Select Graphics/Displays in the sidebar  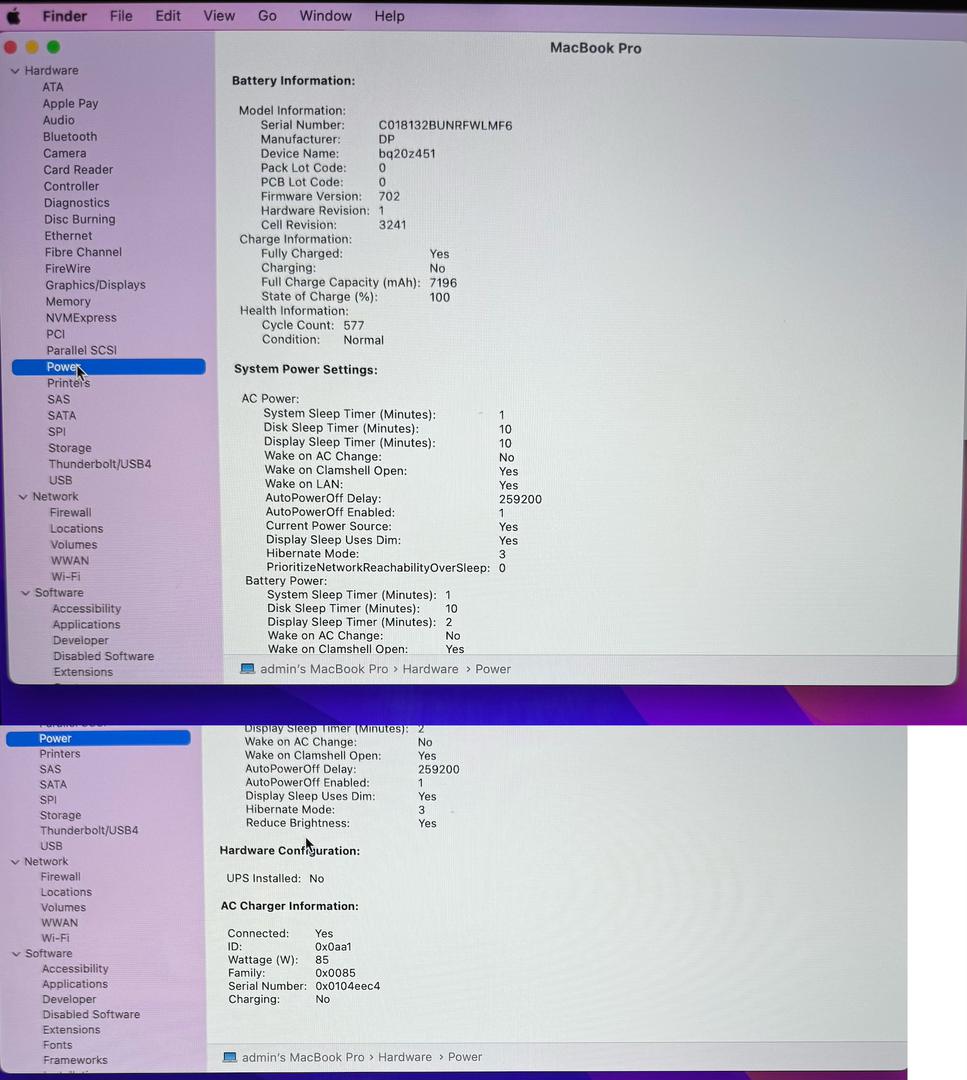coord(96,285)
